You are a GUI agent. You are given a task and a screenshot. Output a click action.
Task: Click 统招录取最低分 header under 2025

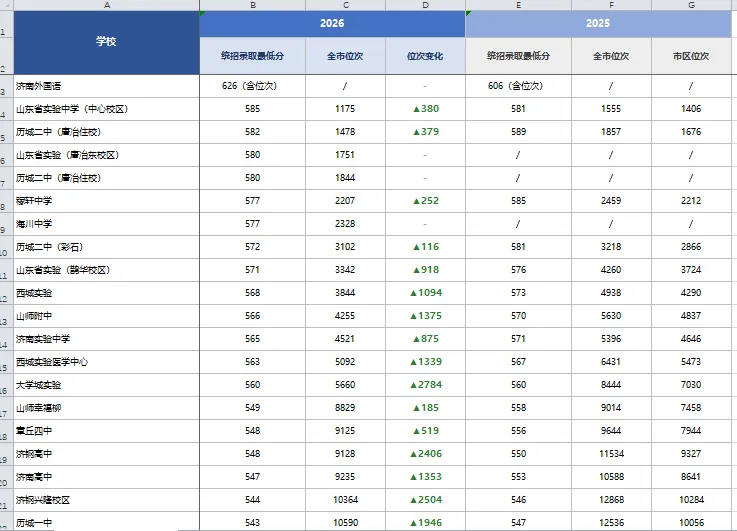point(518,56)
